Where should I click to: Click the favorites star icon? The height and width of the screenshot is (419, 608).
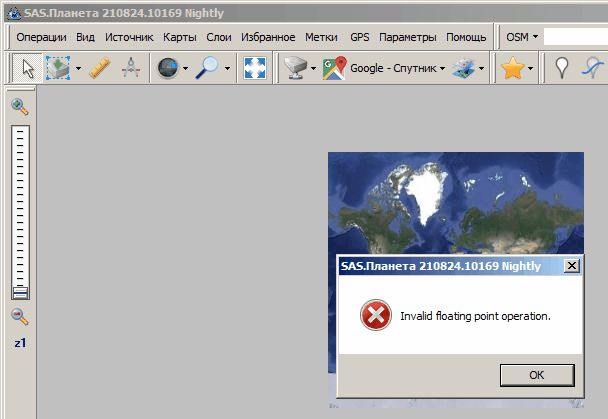click(513, 69)
